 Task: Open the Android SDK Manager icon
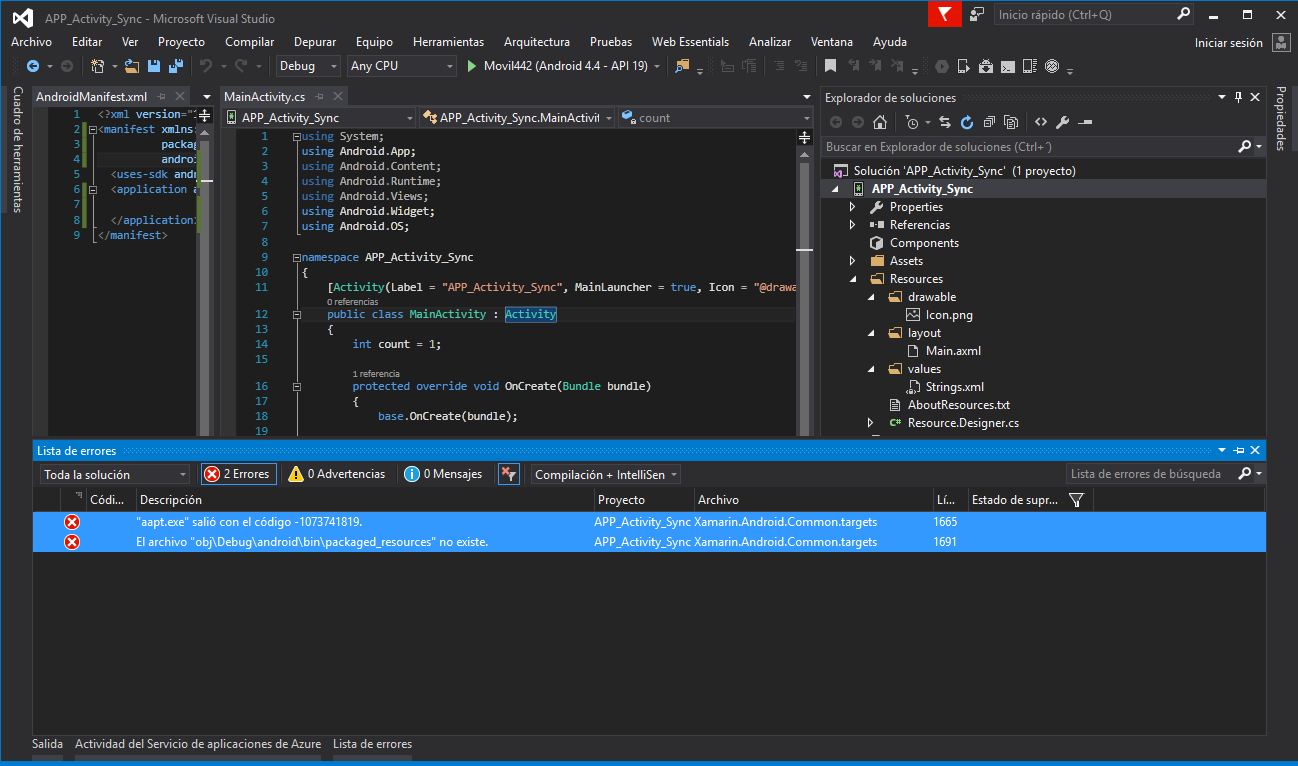tap(986, 66)
